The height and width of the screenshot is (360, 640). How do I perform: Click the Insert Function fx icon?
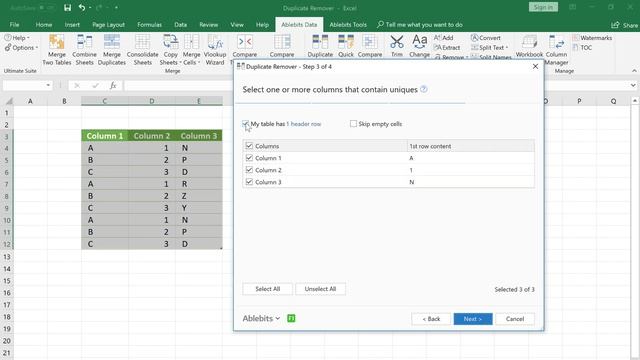click(x=113, y=85)
